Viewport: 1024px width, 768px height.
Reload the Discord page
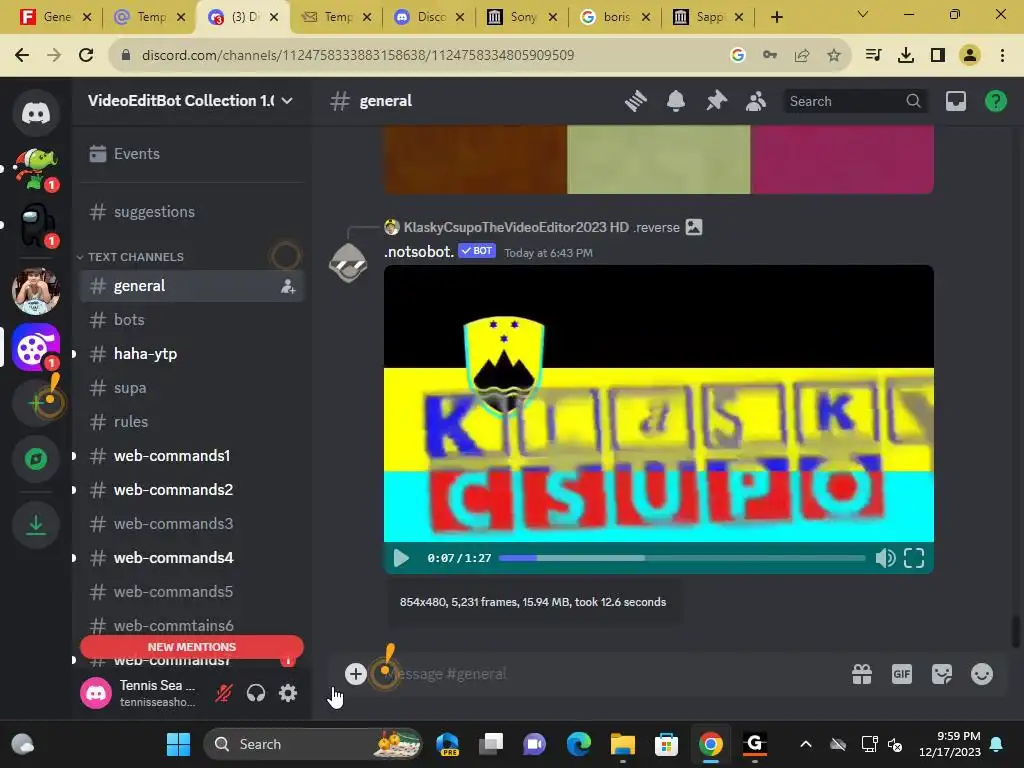[86, 55]
